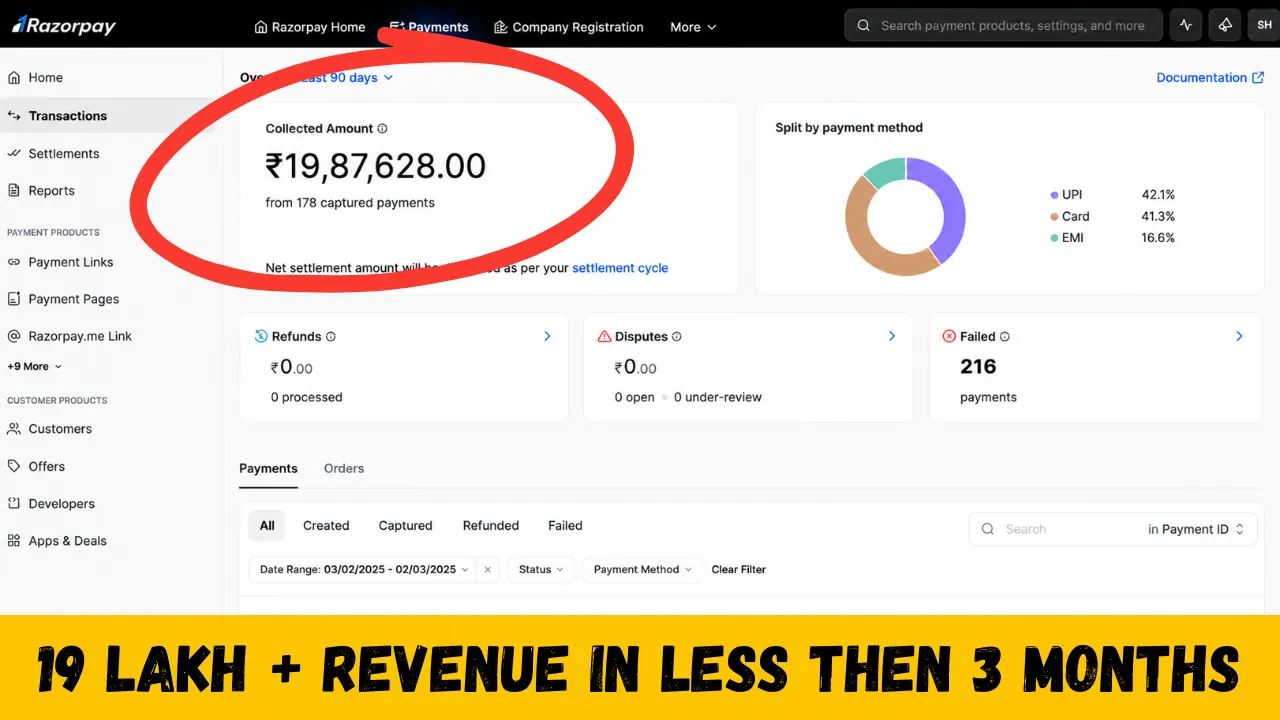Click the '216' failed payments count
This screenshot has height=720, width=1280.
[x=978, y=367]
